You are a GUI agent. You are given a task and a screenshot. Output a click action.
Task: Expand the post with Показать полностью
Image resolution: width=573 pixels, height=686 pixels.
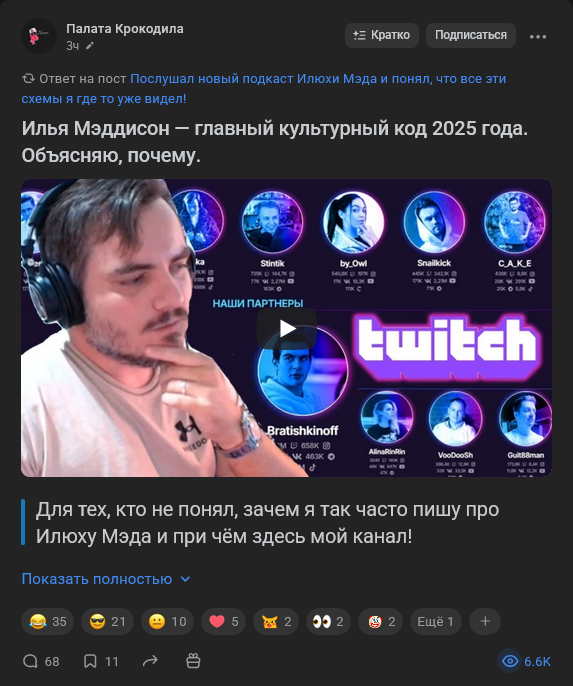pos(106,579)
